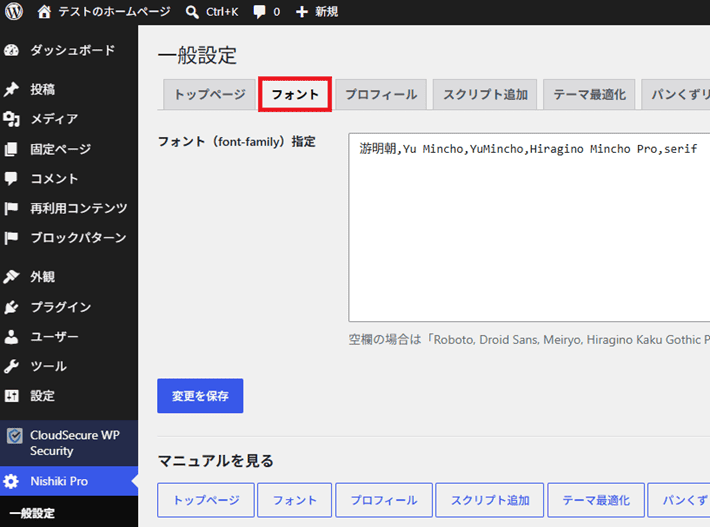Click the ツール wrench icon
This screenshot has width=710, height=527.
[x=11, y=366]
